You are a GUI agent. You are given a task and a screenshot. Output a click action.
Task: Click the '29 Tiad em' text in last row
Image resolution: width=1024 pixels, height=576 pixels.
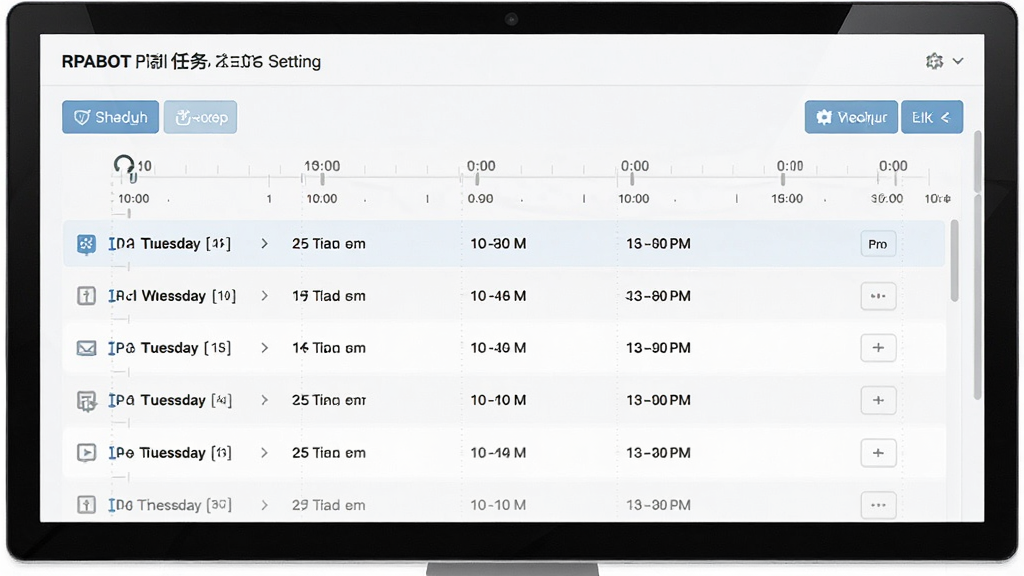coord(328,505)
